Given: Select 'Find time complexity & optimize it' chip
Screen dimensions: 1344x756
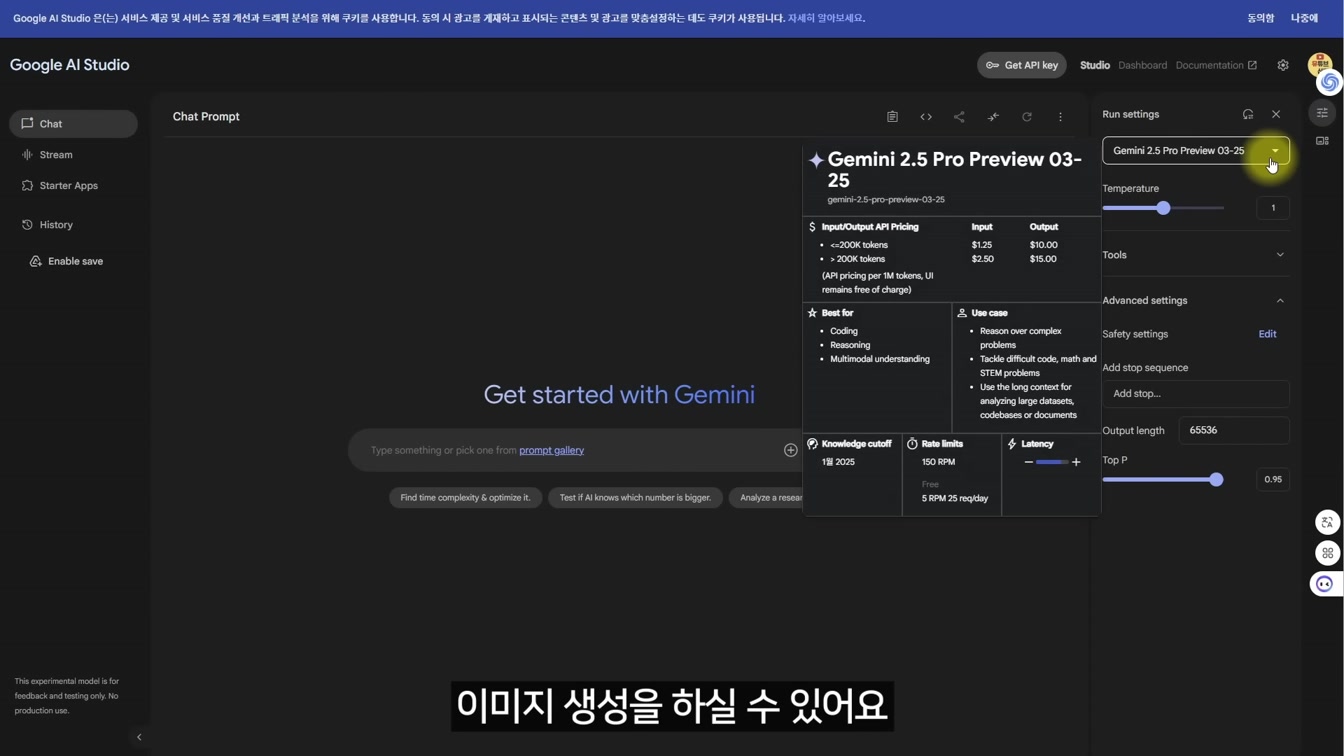Looking at the screenshot, I should pos(465,497).
